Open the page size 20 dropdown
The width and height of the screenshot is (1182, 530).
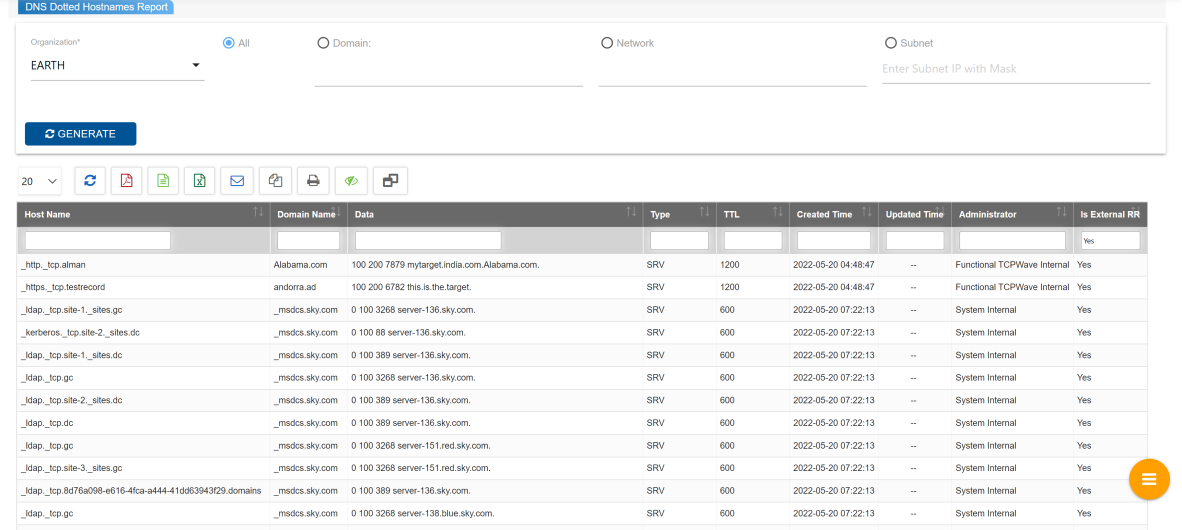point(40,181)
